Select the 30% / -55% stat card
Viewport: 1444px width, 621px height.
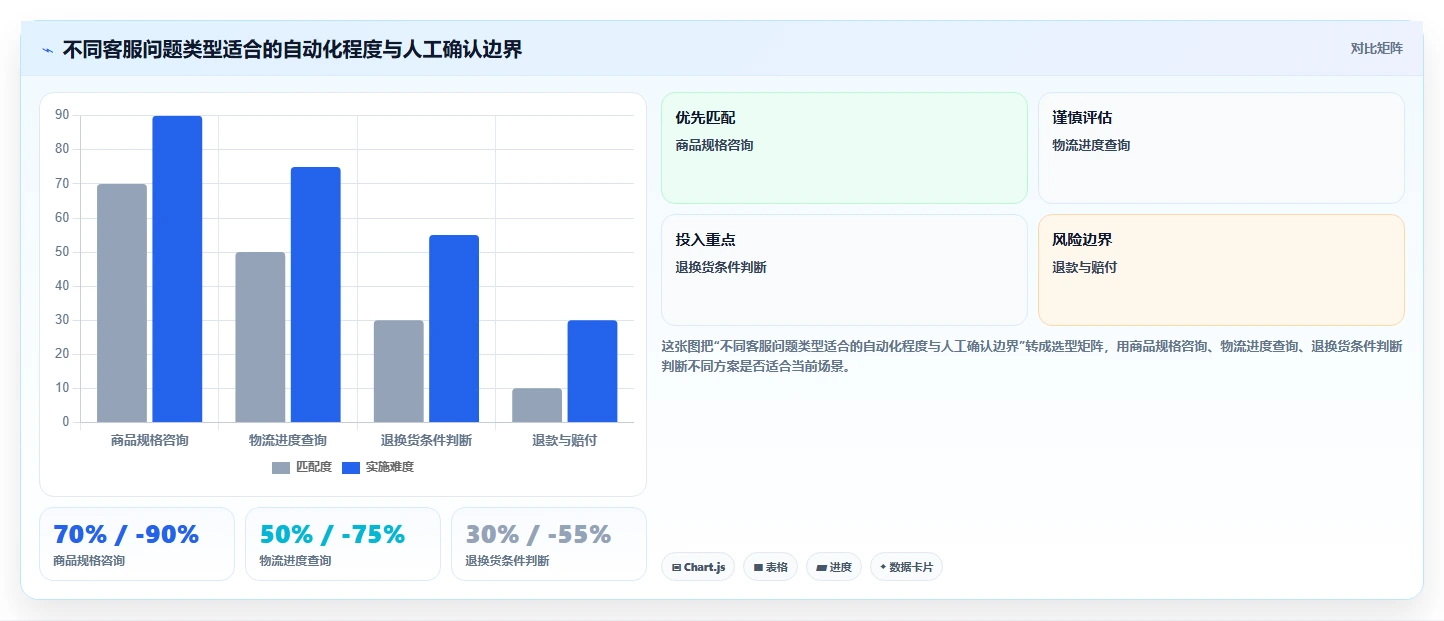(x=549, y=544)
